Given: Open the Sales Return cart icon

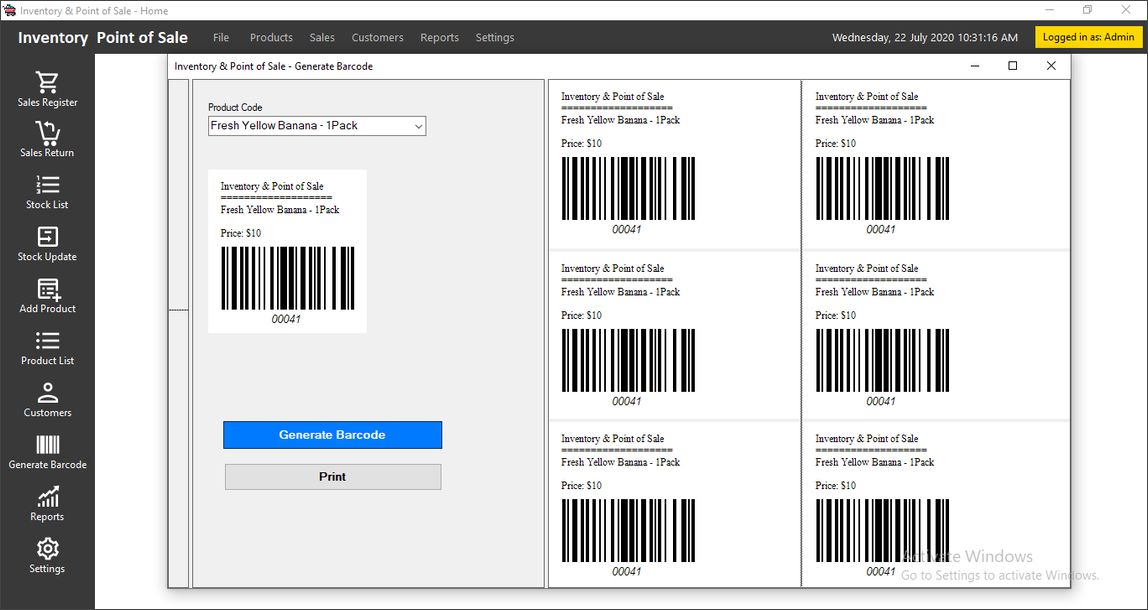Looking at the screenshot, I should pyautogui.click(x=47, y=133).
